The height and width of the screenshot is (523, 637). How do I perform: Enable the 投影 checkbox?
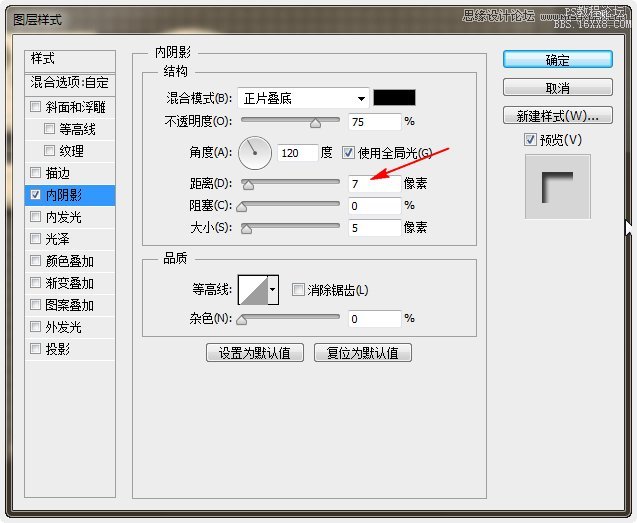coord(35,348)
